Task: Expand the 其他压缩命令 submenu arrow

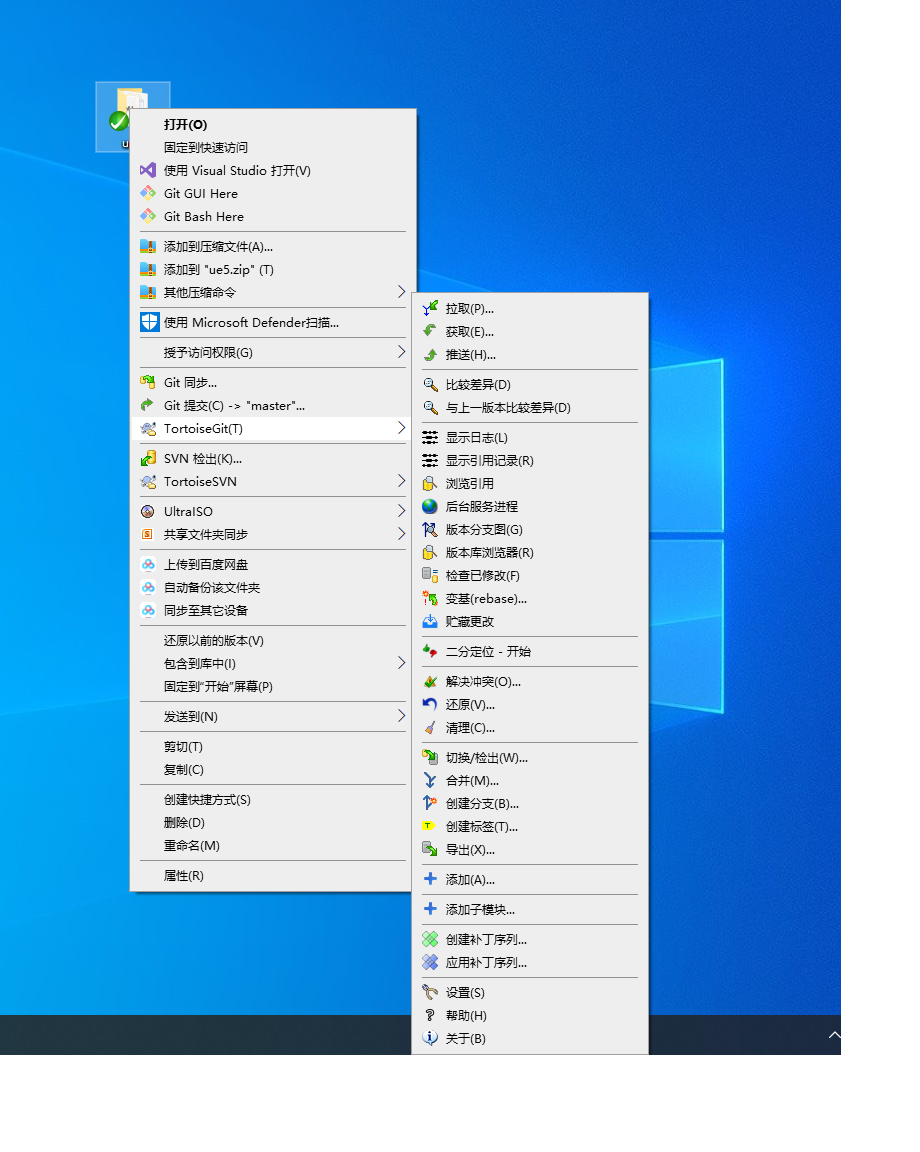Action: pyautogui.click(x=401, y=292)
